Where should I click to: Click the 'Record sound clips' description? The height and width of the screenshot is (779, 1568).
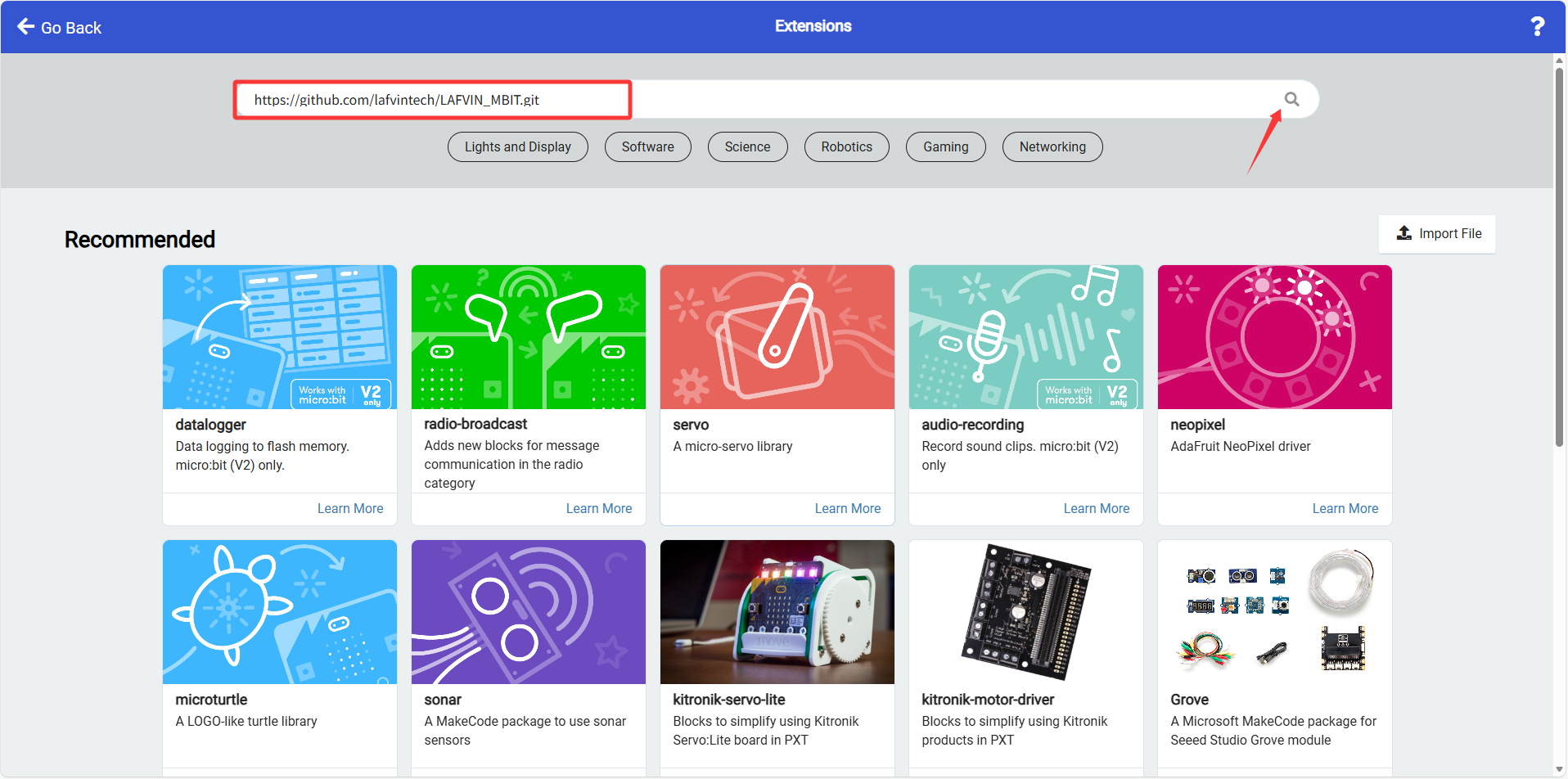(1020, 456)
